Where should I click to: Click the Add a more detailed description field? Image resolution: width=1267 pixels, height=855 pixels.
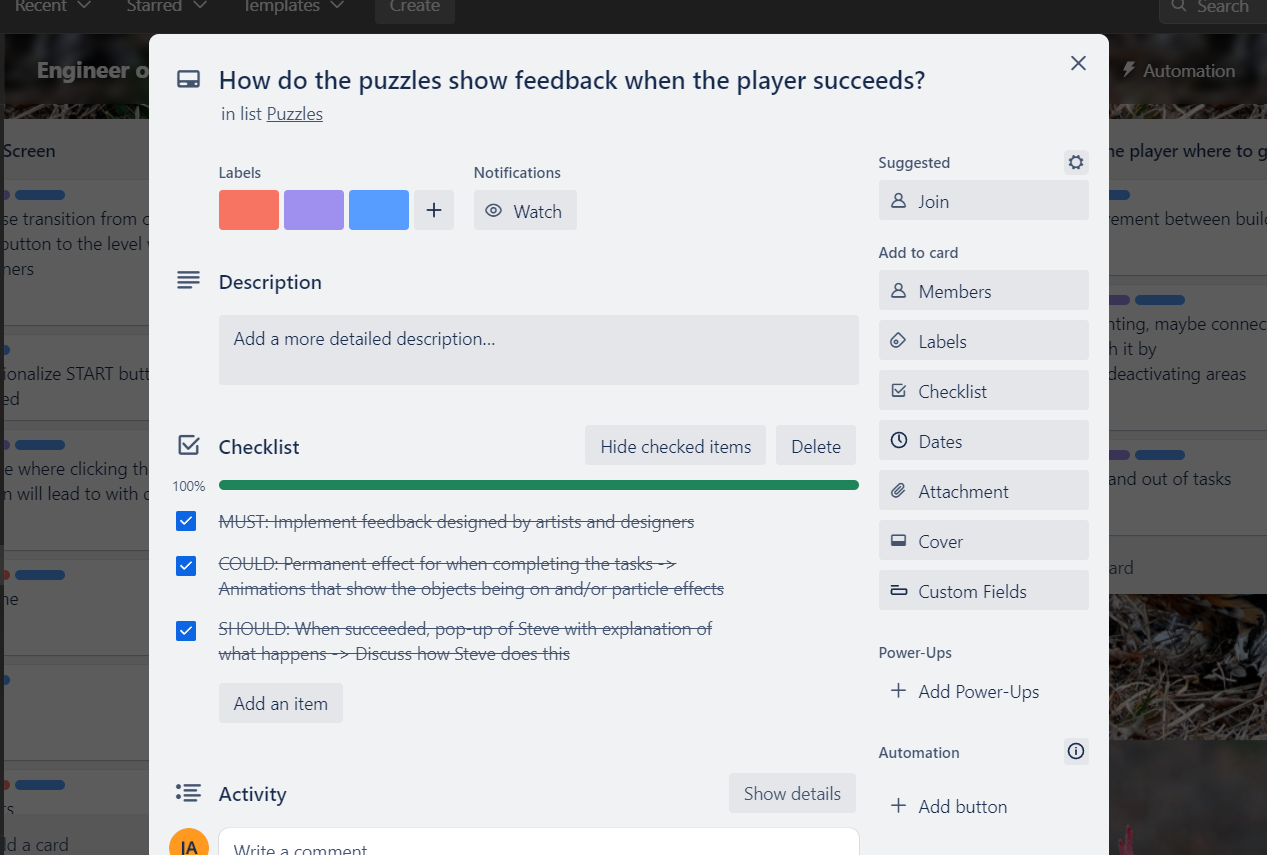point(539,350)
